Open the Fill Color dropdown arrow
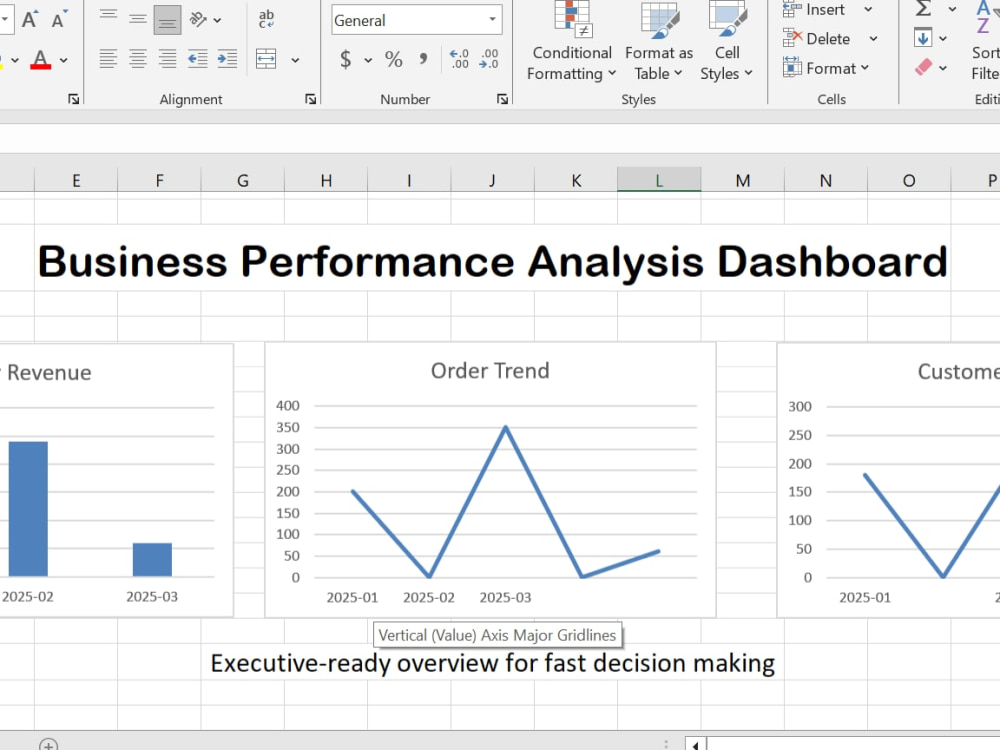This screenshot has width=1000, height=750. click(x=15, y=60)
